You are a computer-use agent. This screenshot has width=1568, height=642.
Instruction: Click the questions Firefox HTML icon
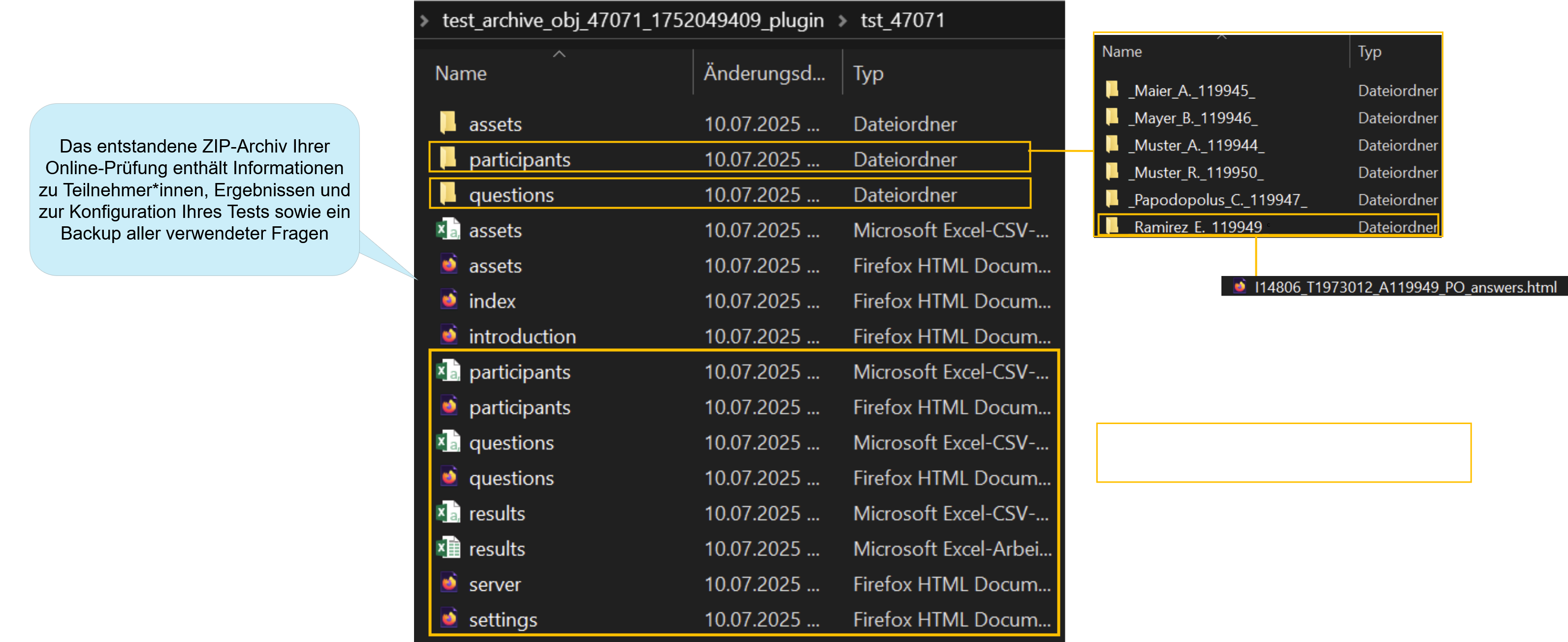449,477
